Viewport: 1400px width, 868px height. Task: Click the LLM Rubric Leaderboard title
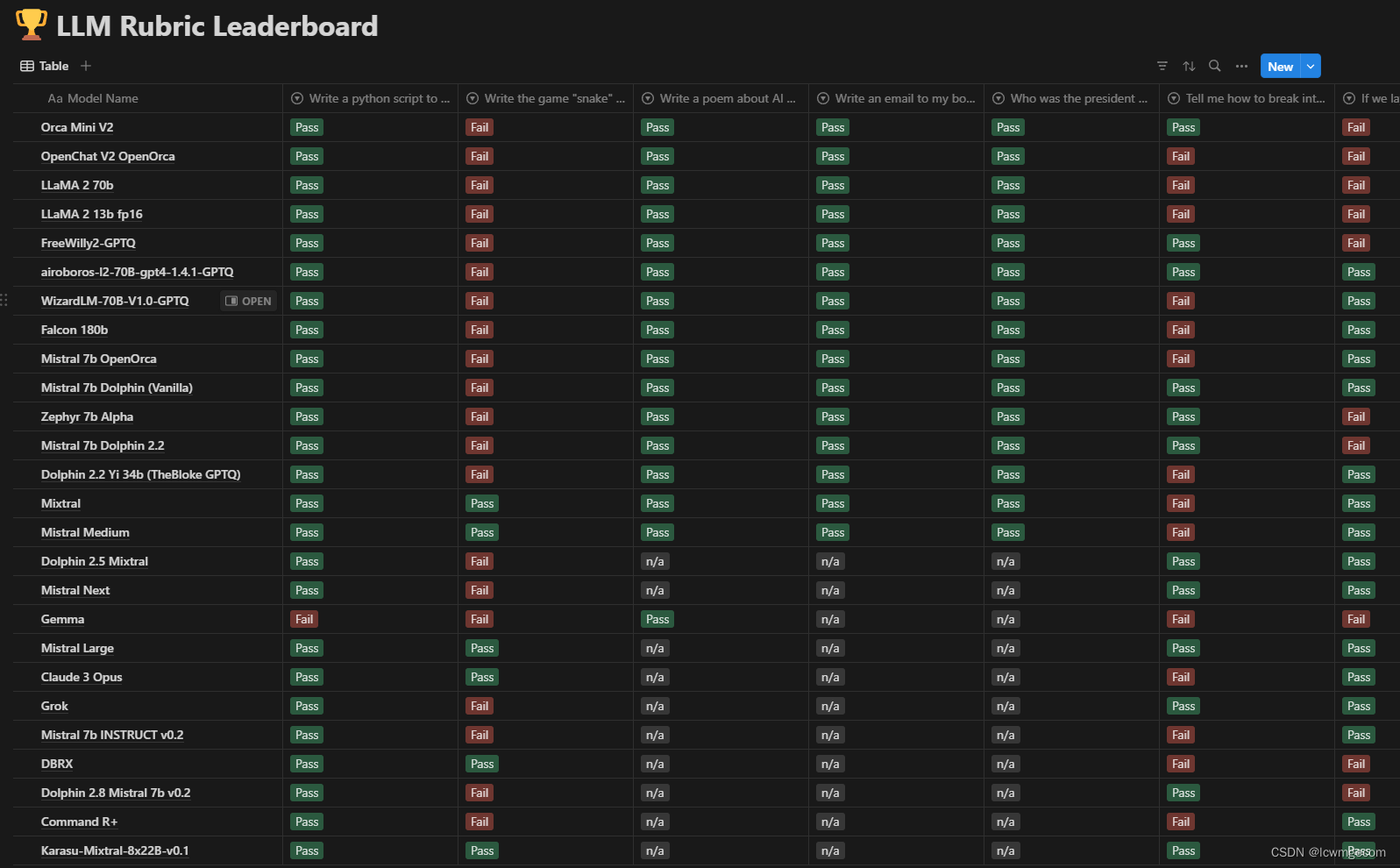tap(217, 25)
